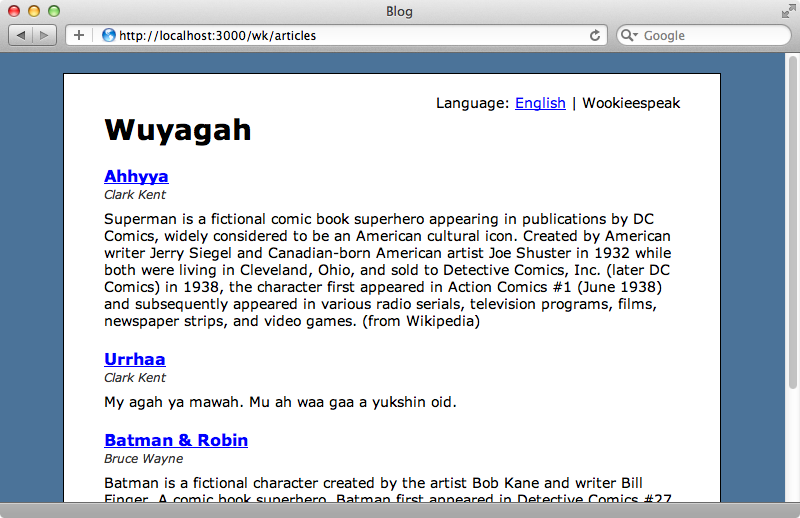Viewport: 800px width, 518px height.
Task: Click the globe site icon in address bar
Action: pos(109,35)
